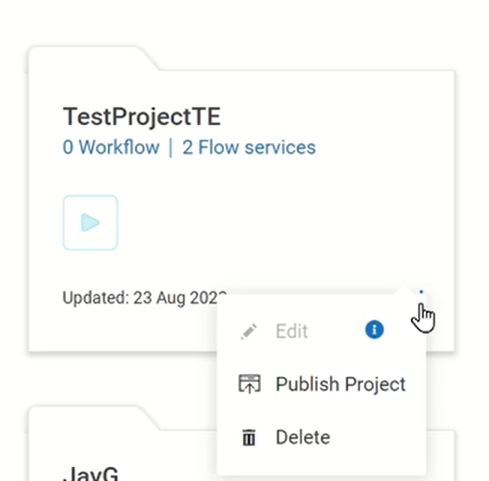Open the JayG project title
489x481 pixels.
pyautogui.click(x=91, y=473)
